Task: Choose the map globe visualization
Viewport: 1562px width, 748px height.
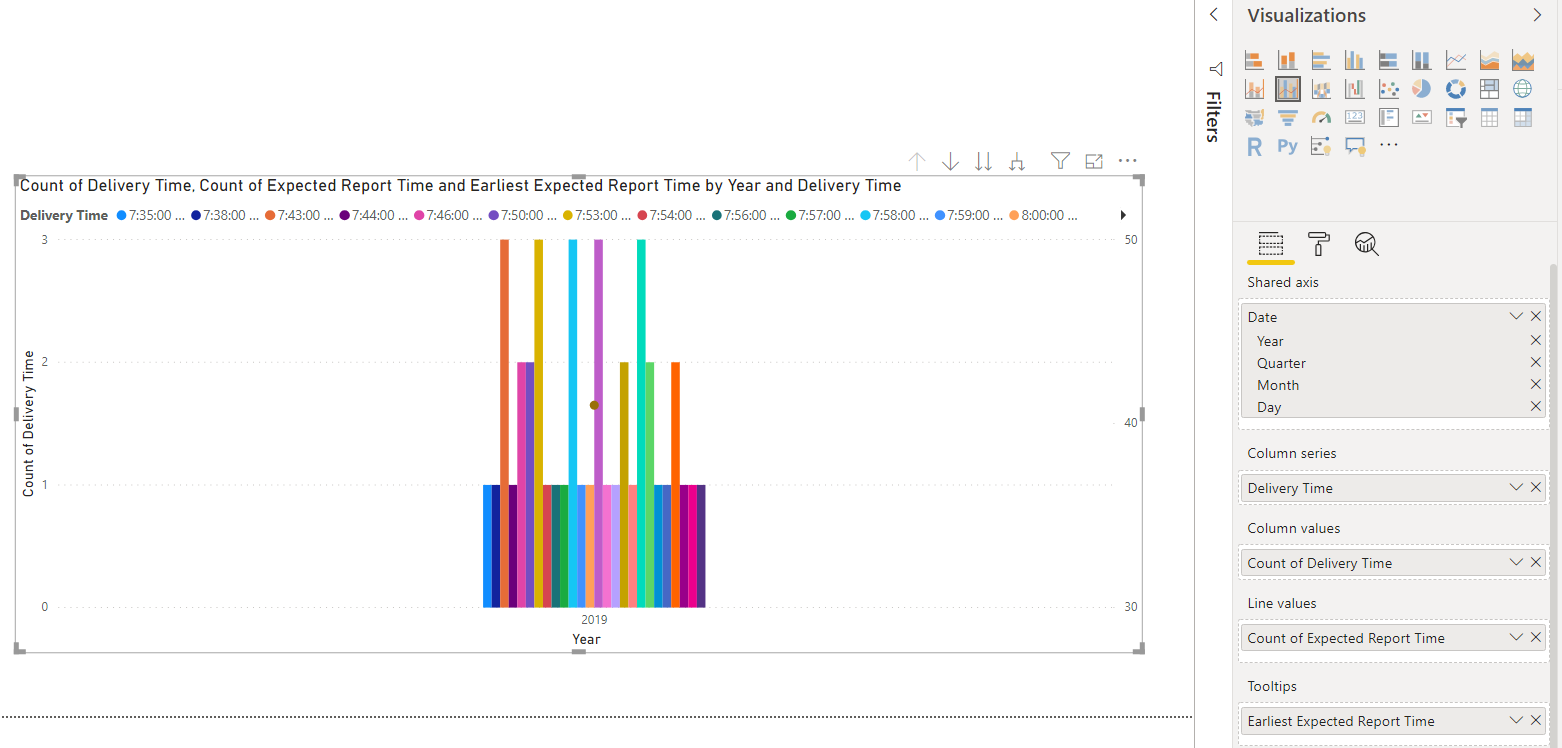Action: (1522, 89)
